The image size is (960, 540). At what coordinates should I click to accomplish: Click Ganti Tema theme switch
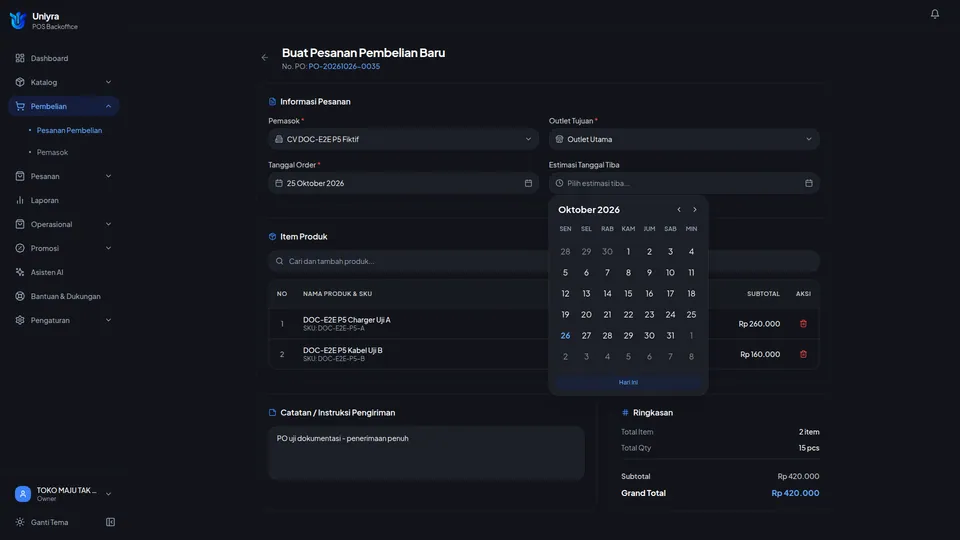pos(50,522)
